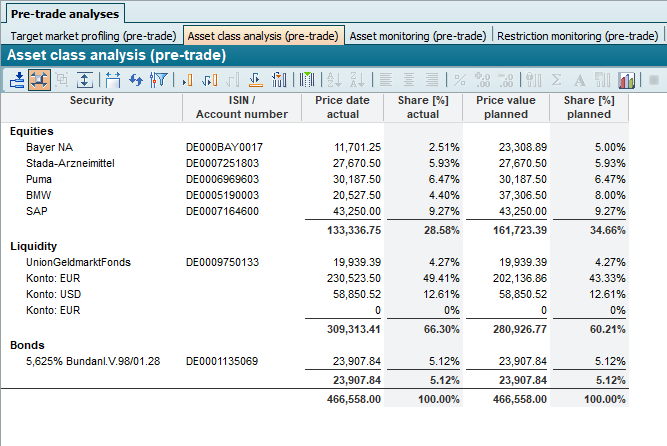
Task: Click the UnionGeldmarktFonds row
Action: [x=78, y=262]
